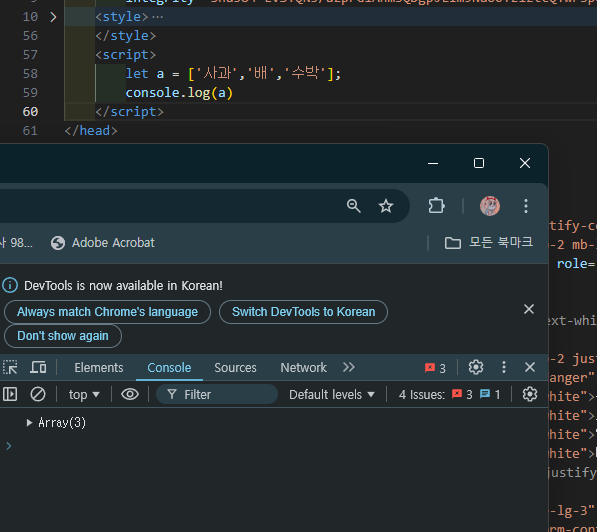Open the Default levels dropdown

(x=332, y=395)
